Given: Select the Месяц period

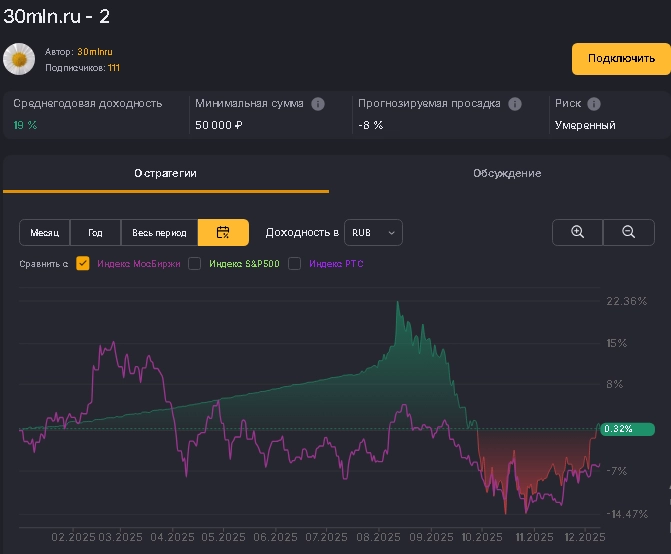Looking at the screenshot, I should coord(44,233).
